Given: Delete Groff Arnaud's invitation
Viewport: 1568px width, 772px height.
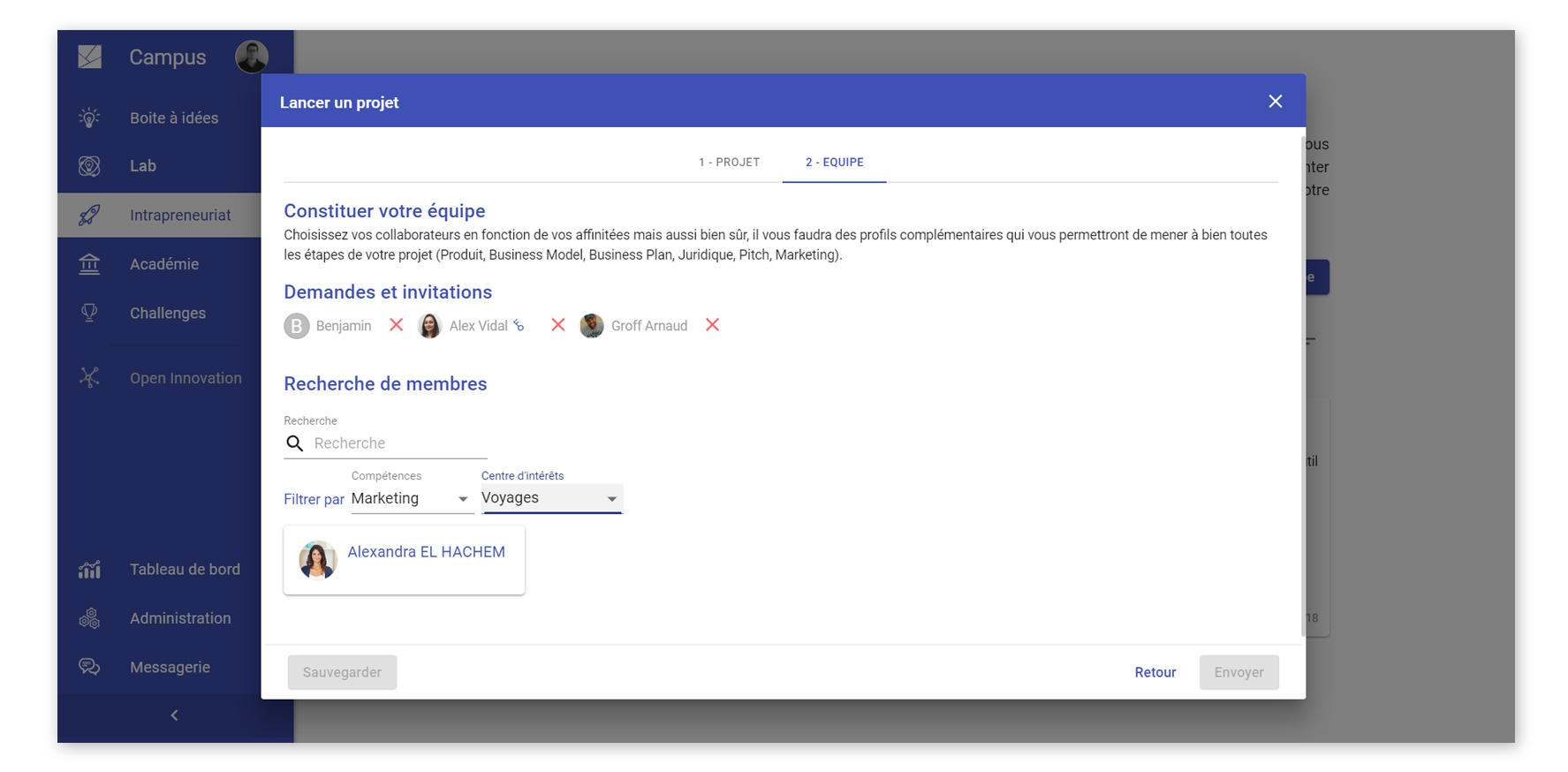Looking at the screenshot, I should [712, 325].
